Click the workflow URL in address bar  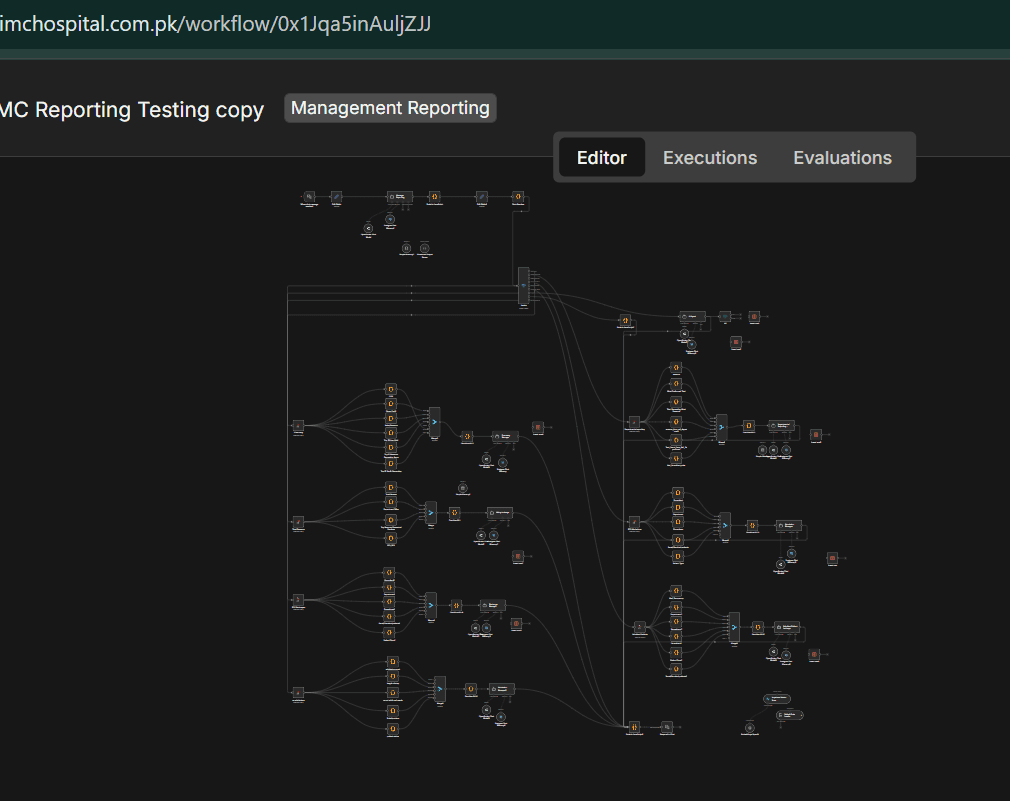click(x=215, y=24)
